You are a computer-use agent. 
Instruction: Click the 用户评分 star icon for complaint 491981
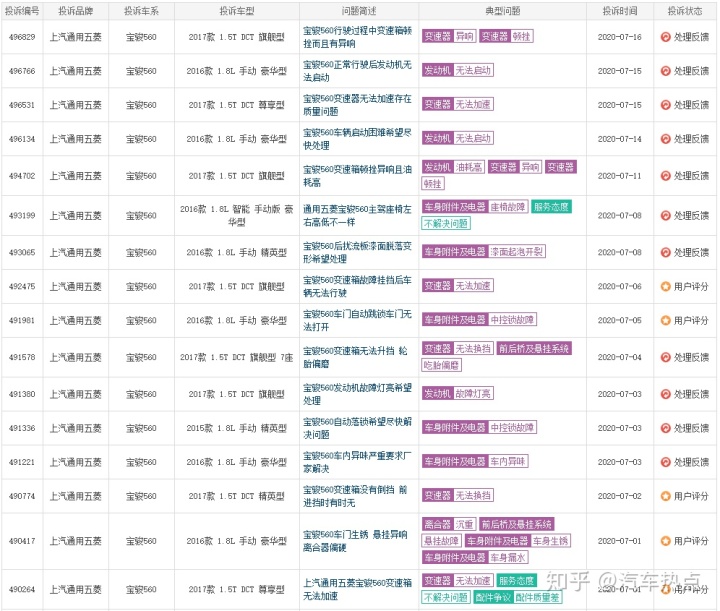[x=665, y=320]
